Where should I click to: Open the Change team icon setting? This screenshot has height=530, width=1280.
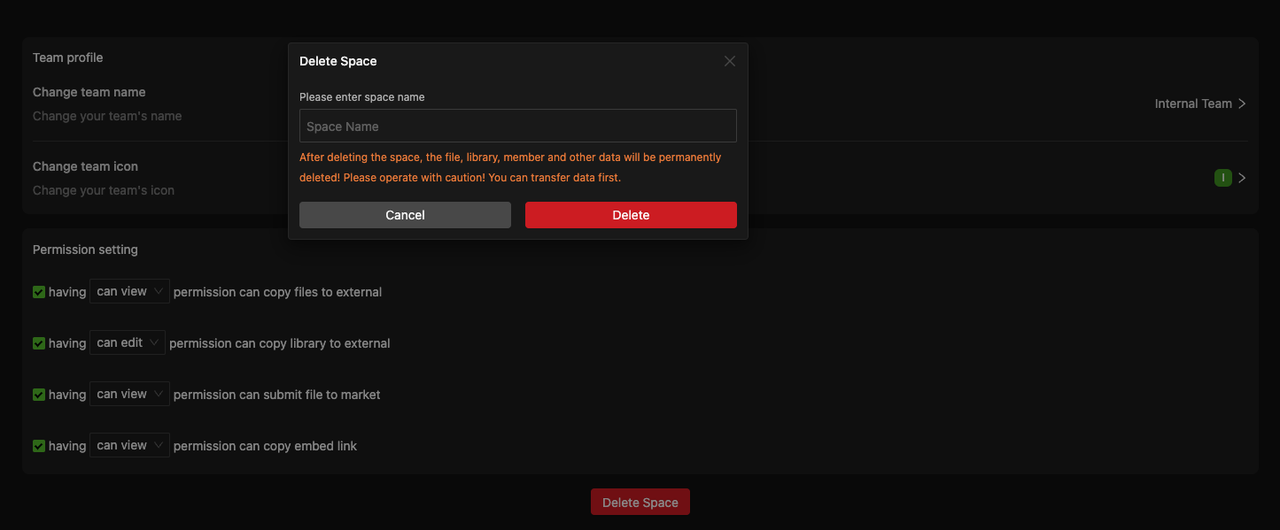point(85,166)
